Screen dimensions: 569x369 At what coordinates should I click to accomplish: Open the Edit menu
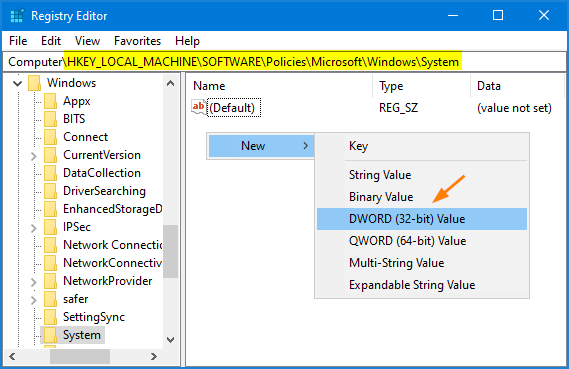(x=51, y=41)
